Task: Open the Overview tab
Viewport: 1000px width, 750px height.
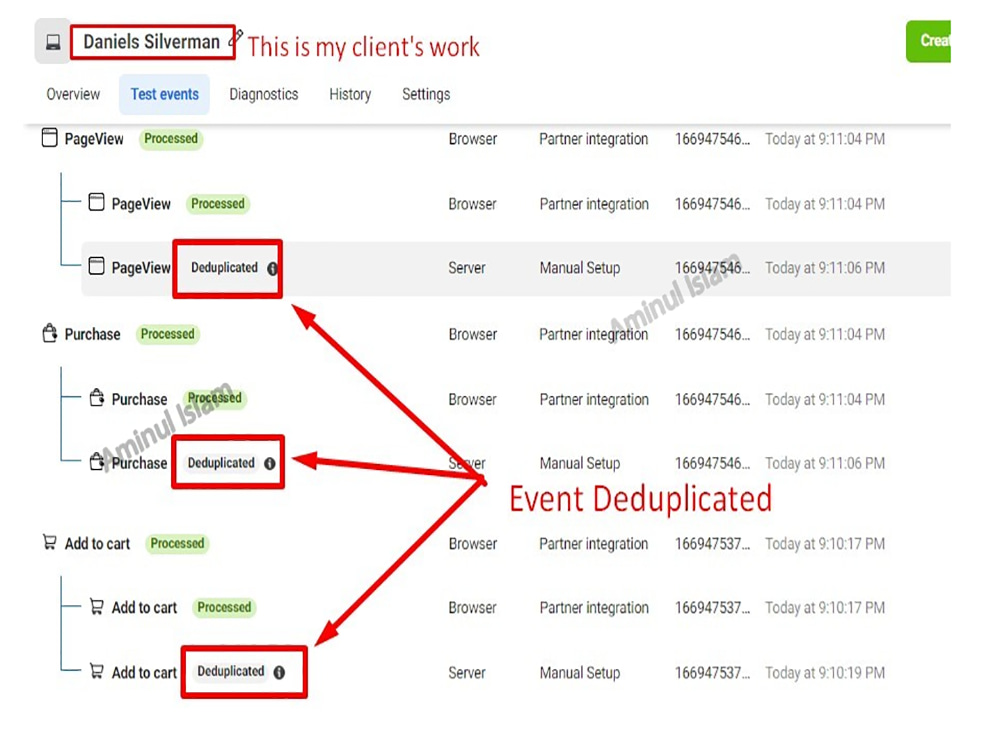Action: [73, 94]
